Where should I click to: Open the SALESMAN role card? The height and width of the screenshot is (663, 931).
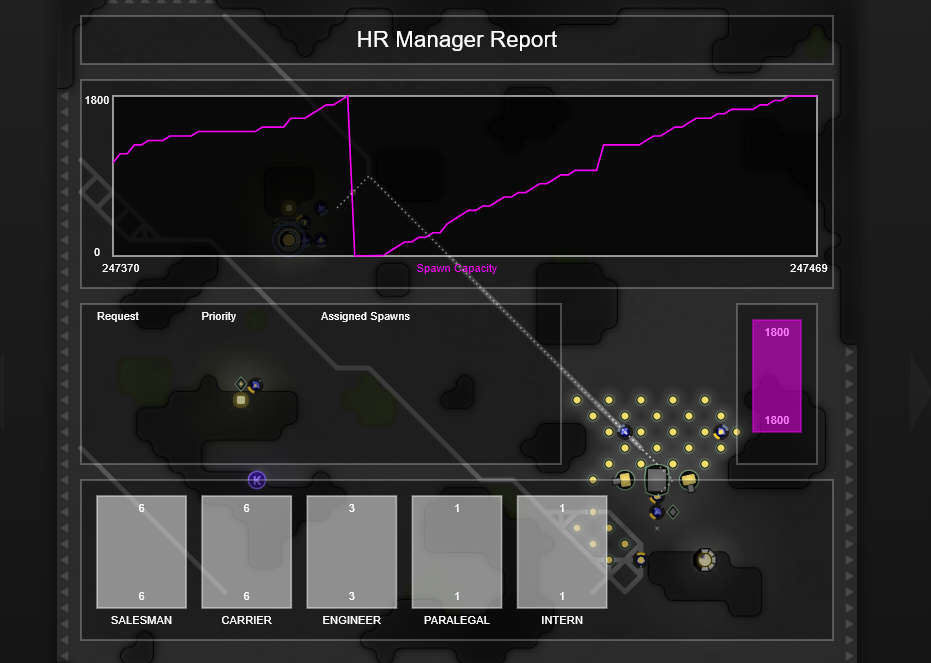pyautogui.click(x=141, y=552)
